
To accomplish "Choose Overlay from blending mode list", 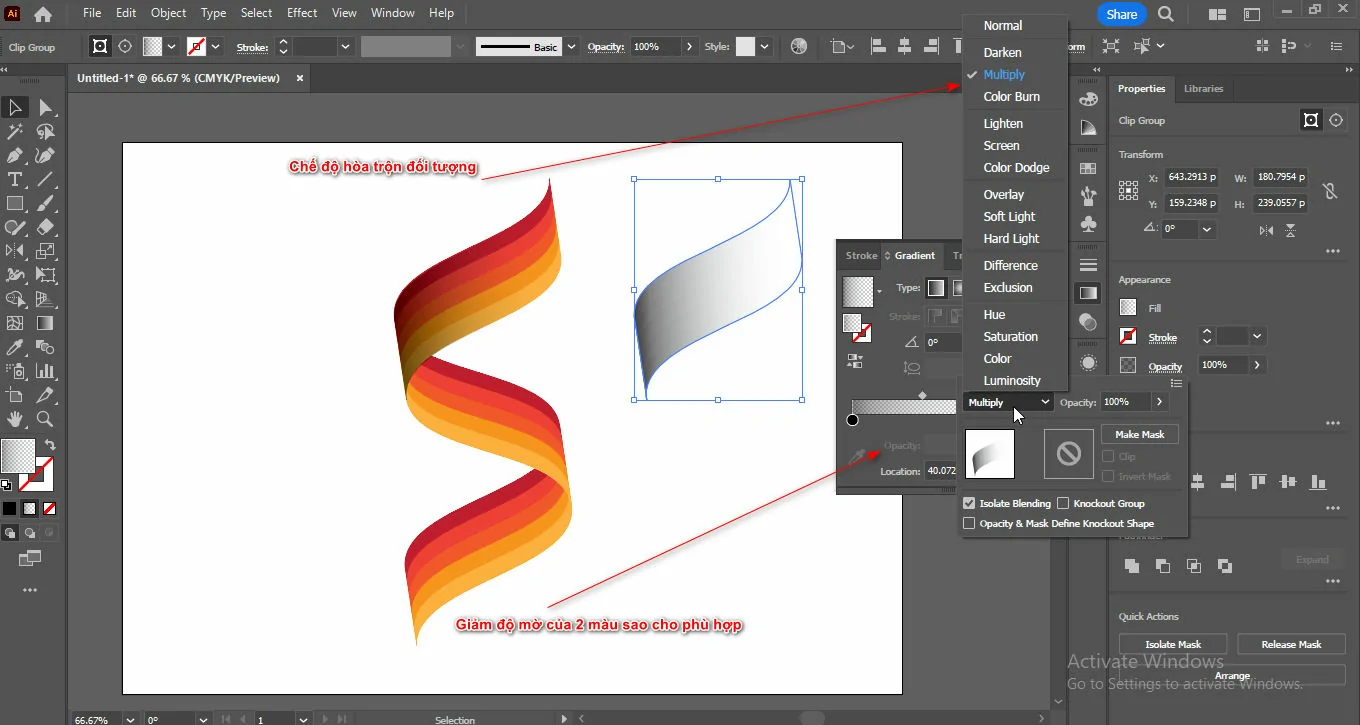I will click(1003, 195).
